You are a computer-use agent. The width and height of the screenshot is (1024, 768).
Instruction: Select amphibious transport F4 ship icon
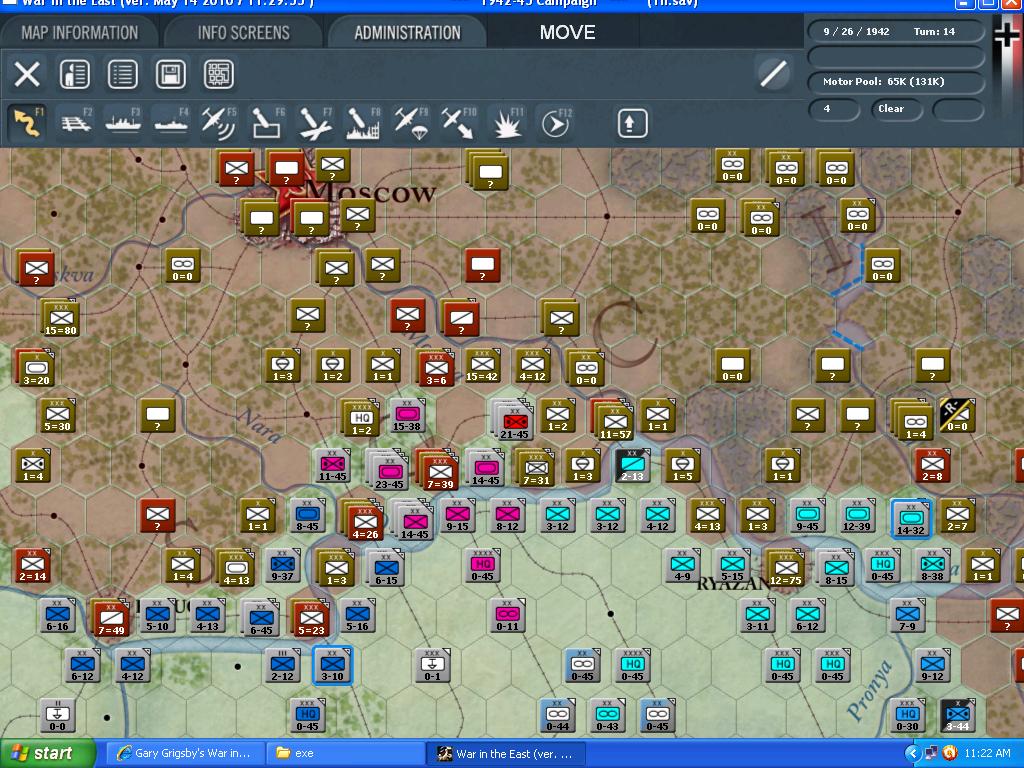[171, 123]
